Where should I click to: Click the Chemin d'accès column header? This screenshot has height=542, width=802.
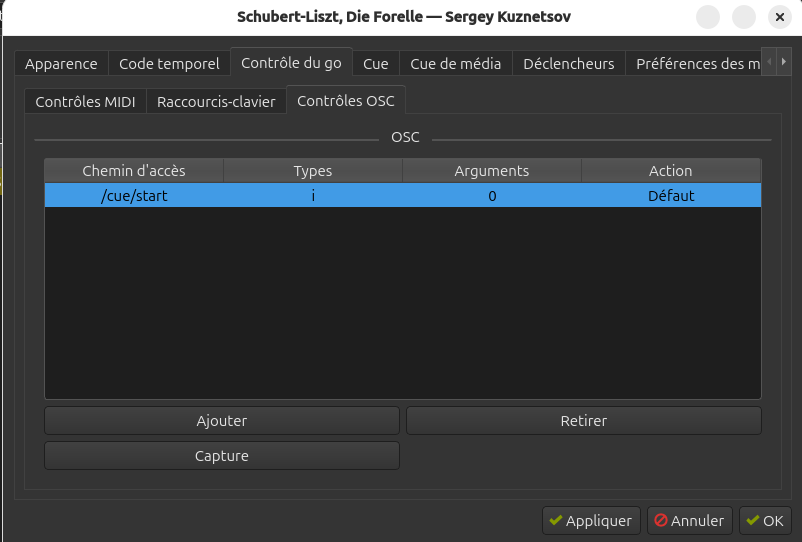pos(134,171)
